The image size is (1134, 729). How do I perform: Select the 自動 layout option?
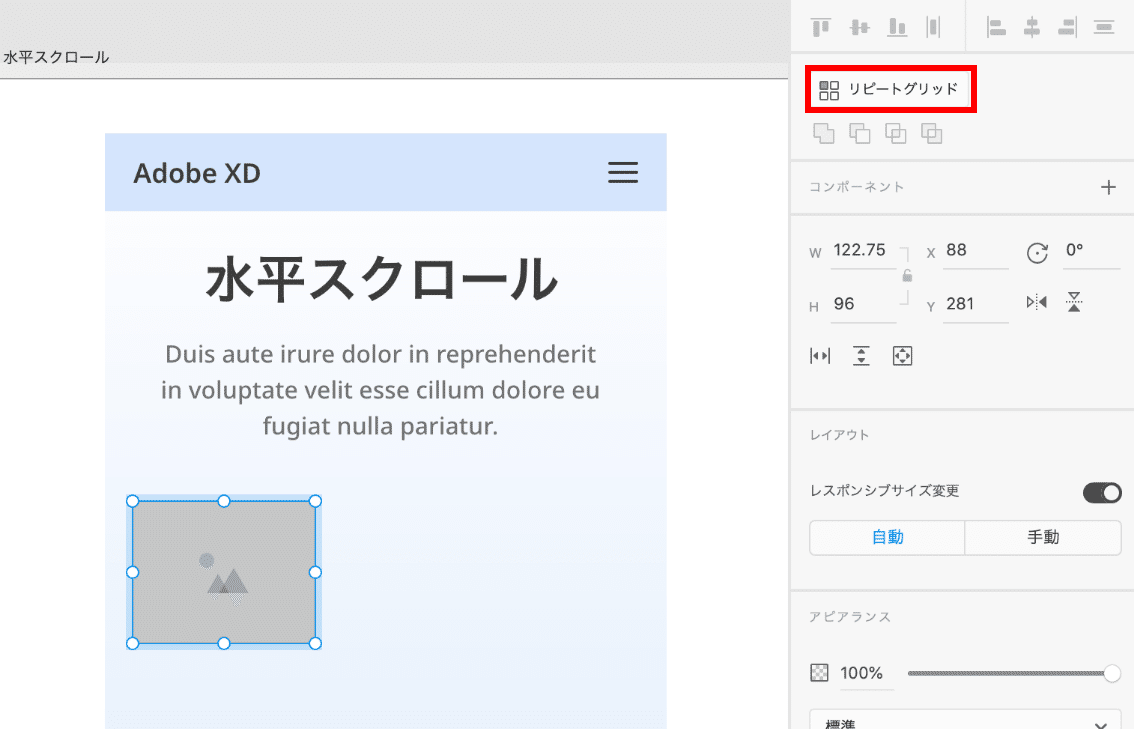887,537
